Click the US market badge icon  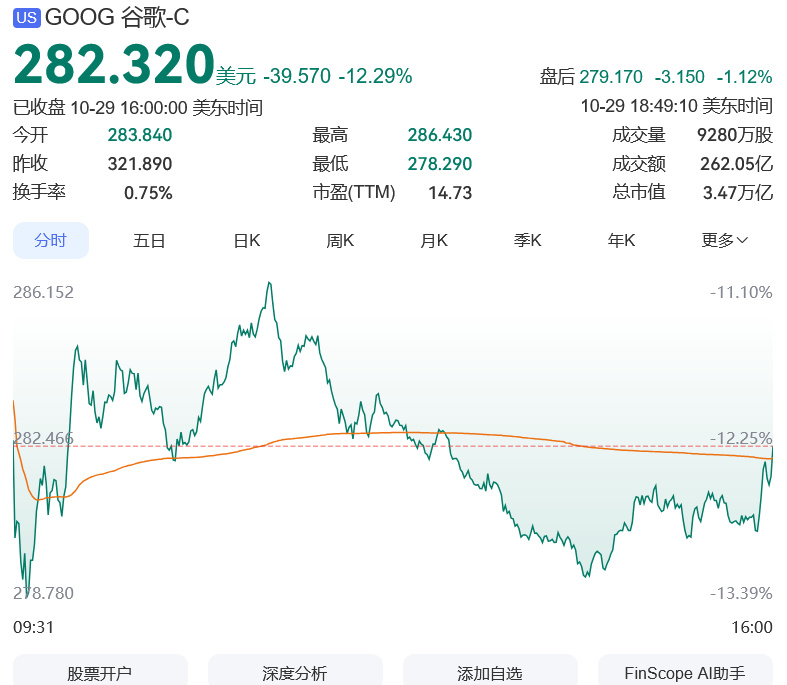click(27, 18)
